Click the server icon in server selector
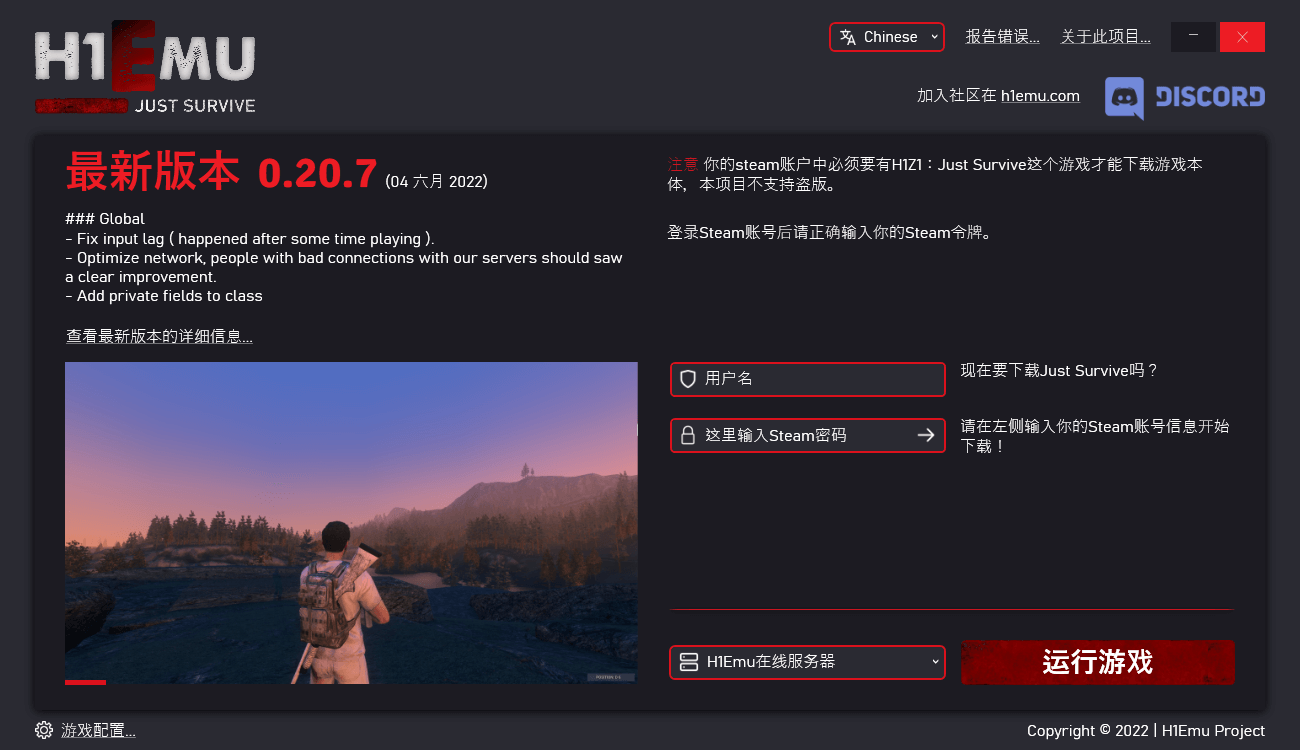Screen dimensions: 1300x750 pyautogui.click(x=688, y=662)
